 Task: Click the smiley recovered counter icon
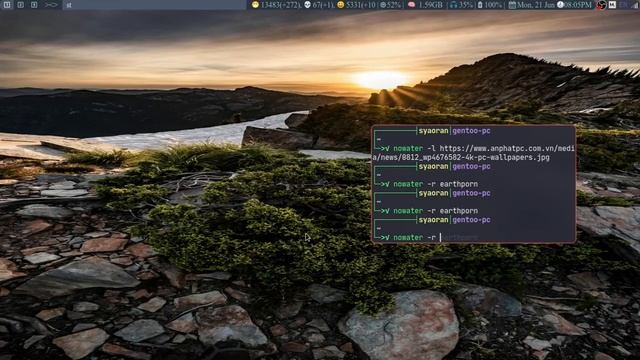click(x=340, y=5)
